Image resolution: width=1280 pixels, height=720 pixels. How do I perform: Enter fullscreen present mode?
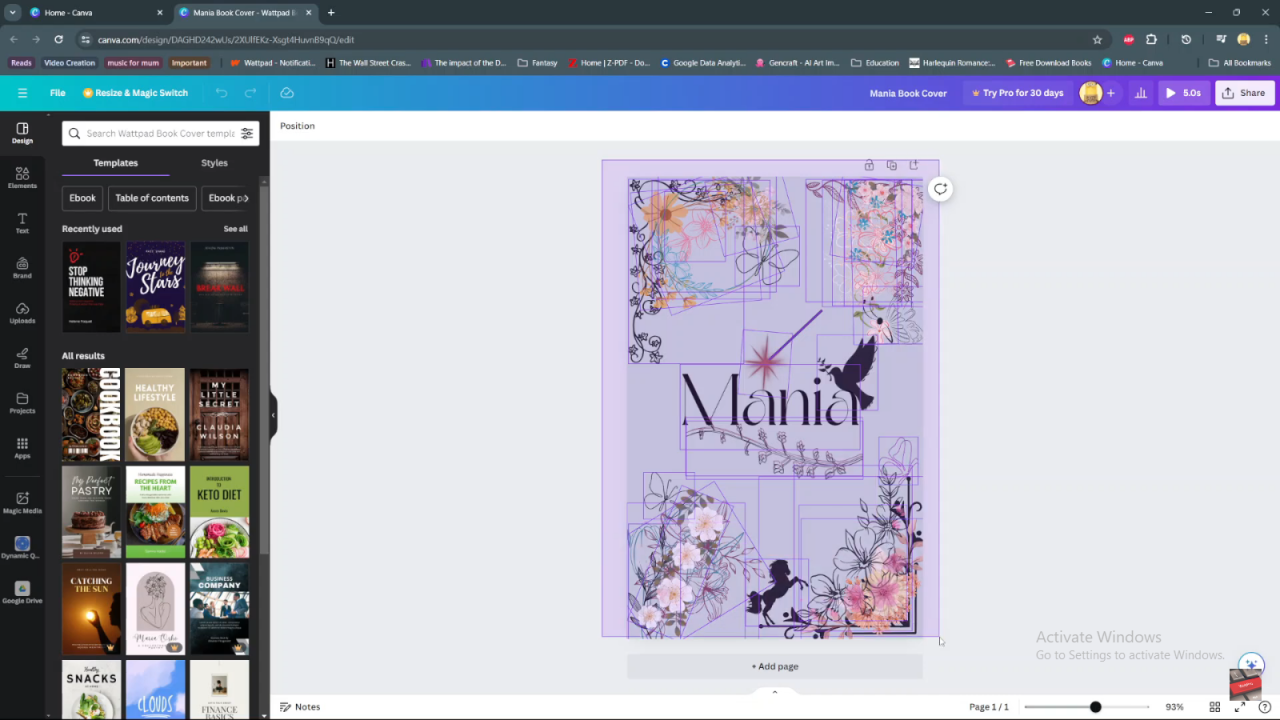[x=1240, y=707]
